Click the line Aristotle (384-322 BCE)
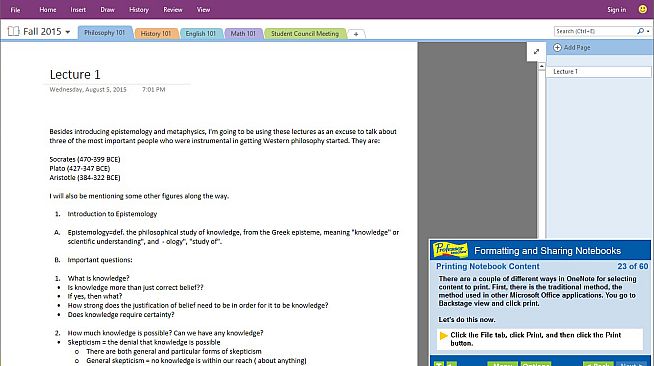The image size is (654, 366). click(x=85, y=178)
